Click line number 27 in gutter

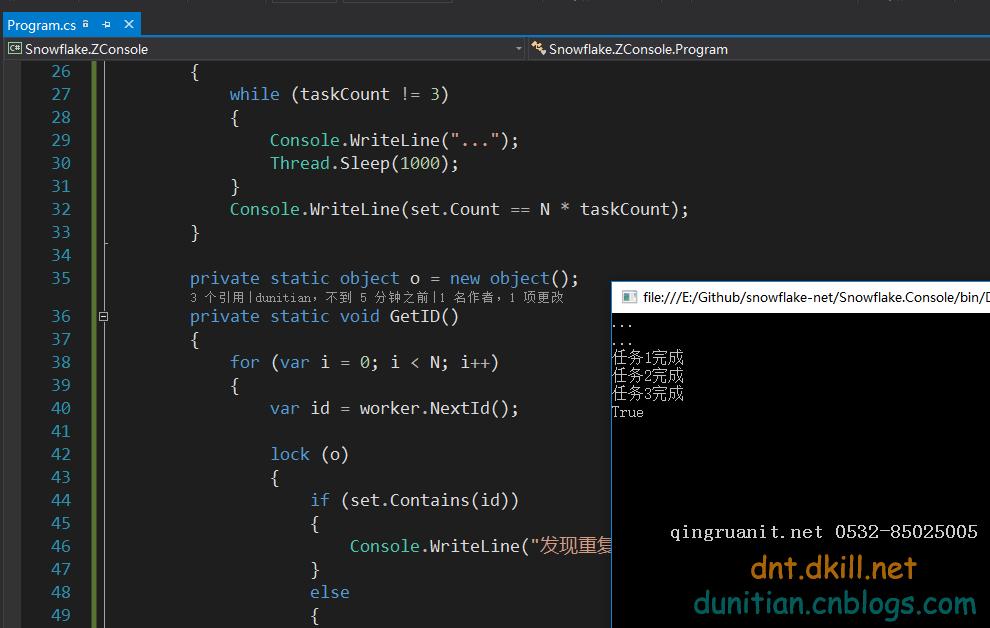61,94
